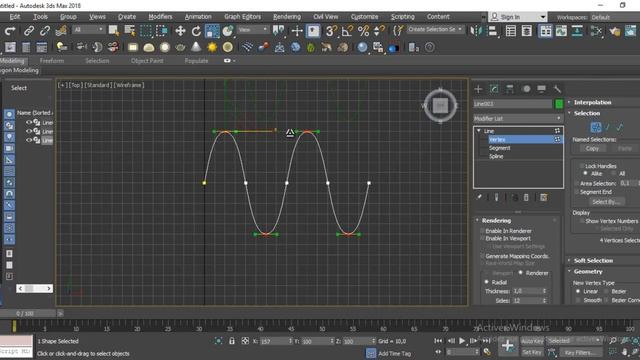This screenshot has width=640, height=360.
Task: Toggle Lock Handles checkbox
Action: click(581, 166)
